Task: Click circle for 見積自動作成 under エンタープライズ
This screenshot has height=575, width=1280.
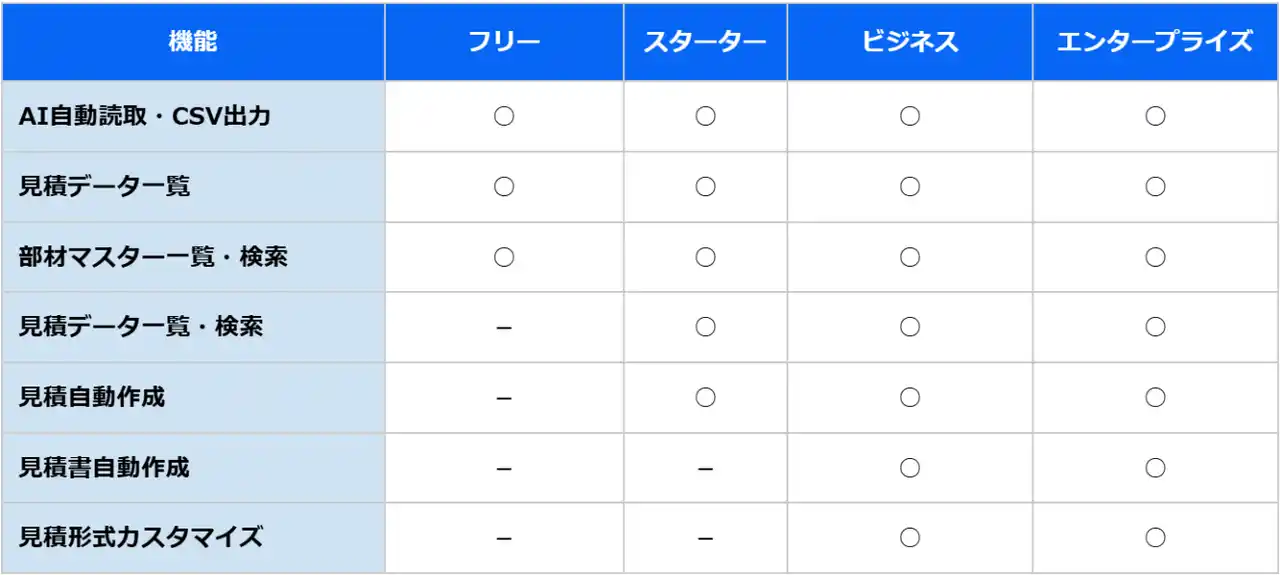Action: tap(1155, 397)
